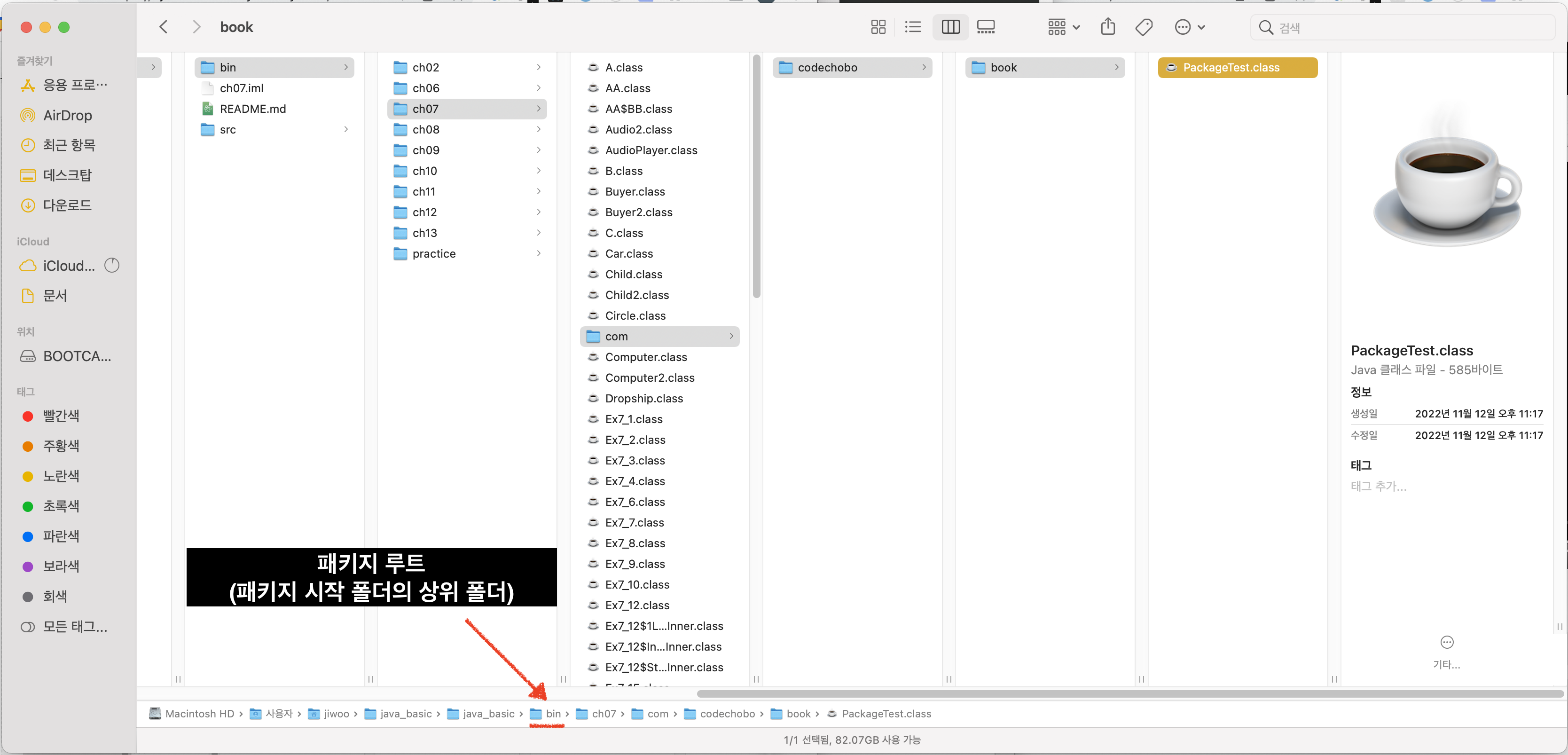This screenshot has height=755, width=1568.
Task: Switch to icon grid view
Action: tap(878, 27)
